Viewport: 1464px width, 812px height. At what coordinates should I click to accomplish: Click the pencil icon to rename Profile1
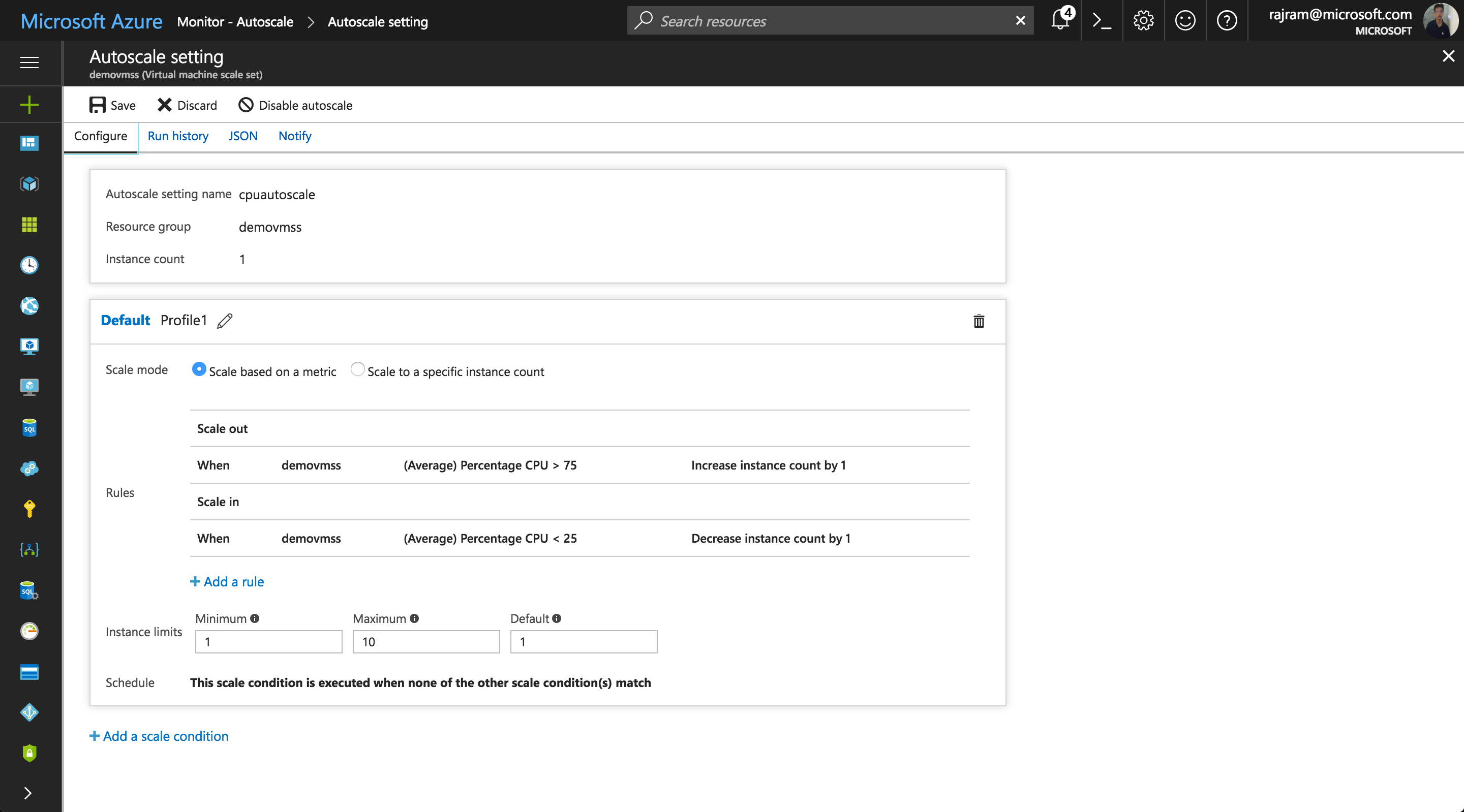coord(225,321)
